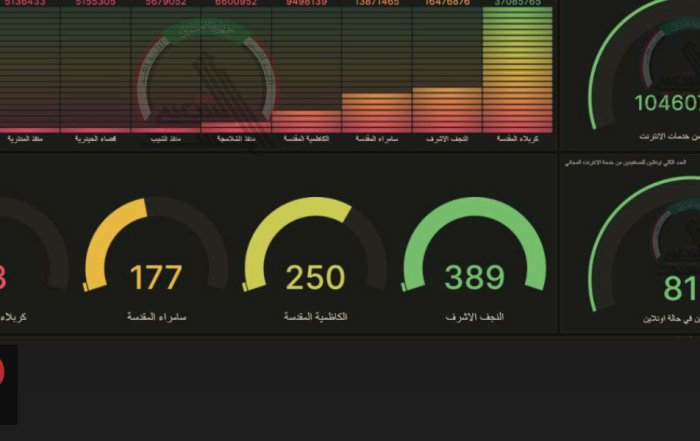Click the منفذ الشيب axis label
The width and height of the screenshot is (700, 441).
click(166, 139)
